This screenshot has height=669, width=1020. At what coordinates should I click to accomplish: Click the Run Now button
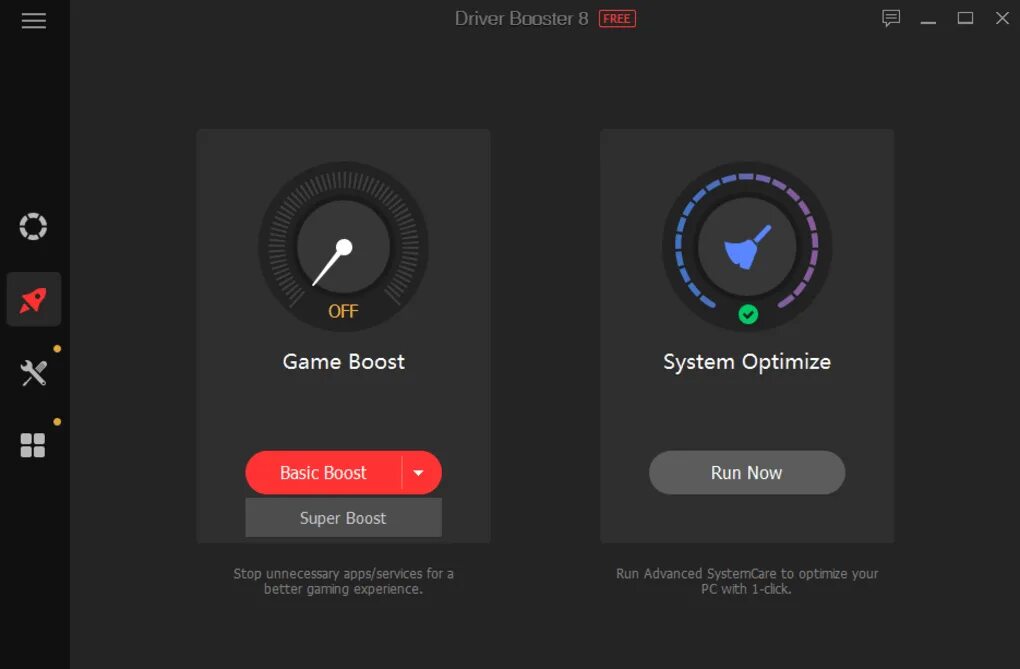747,472
